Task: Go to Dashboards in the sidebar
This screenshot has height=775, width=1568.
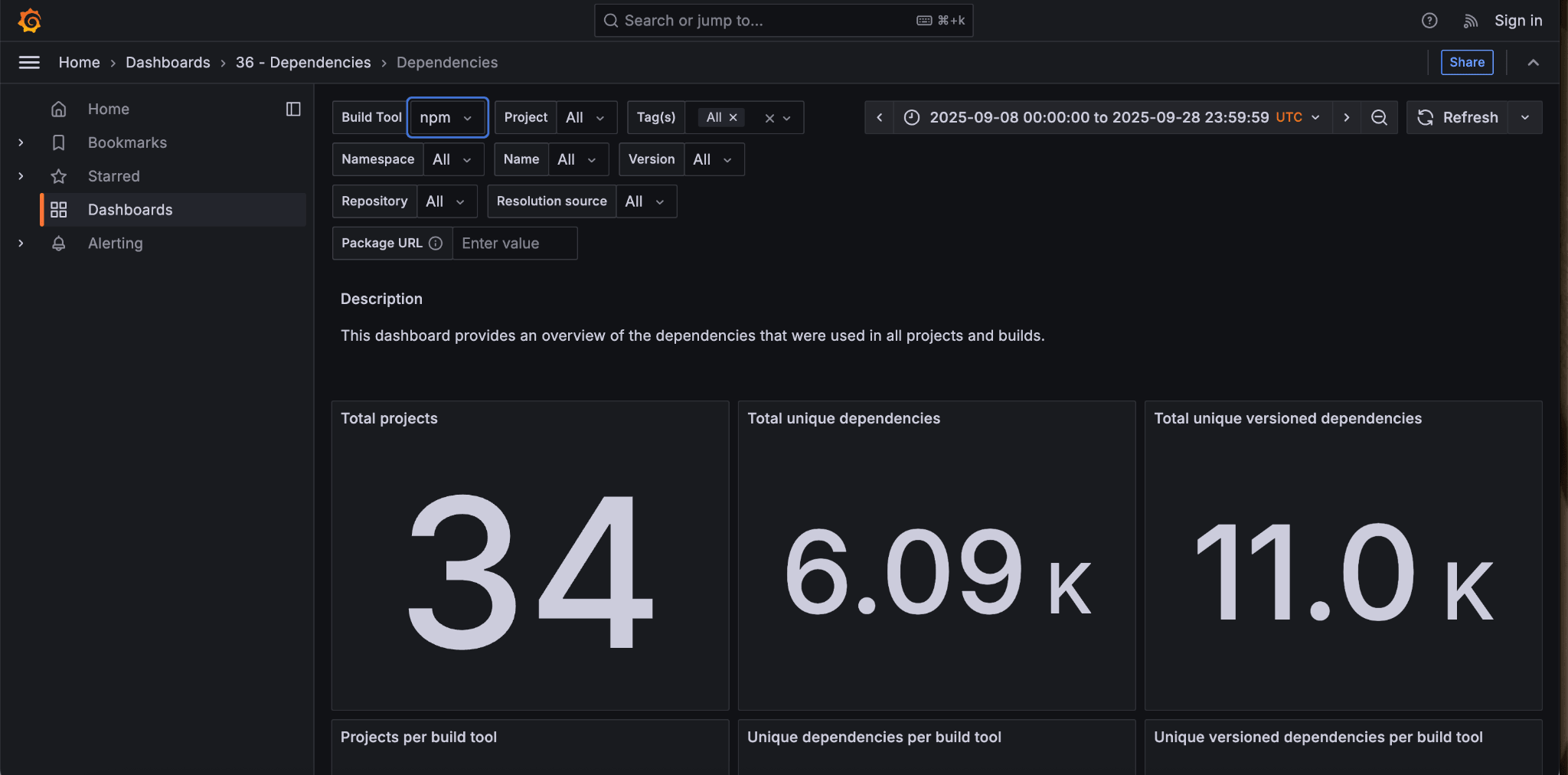Action: pyautogui.click(x=130, y=210)
